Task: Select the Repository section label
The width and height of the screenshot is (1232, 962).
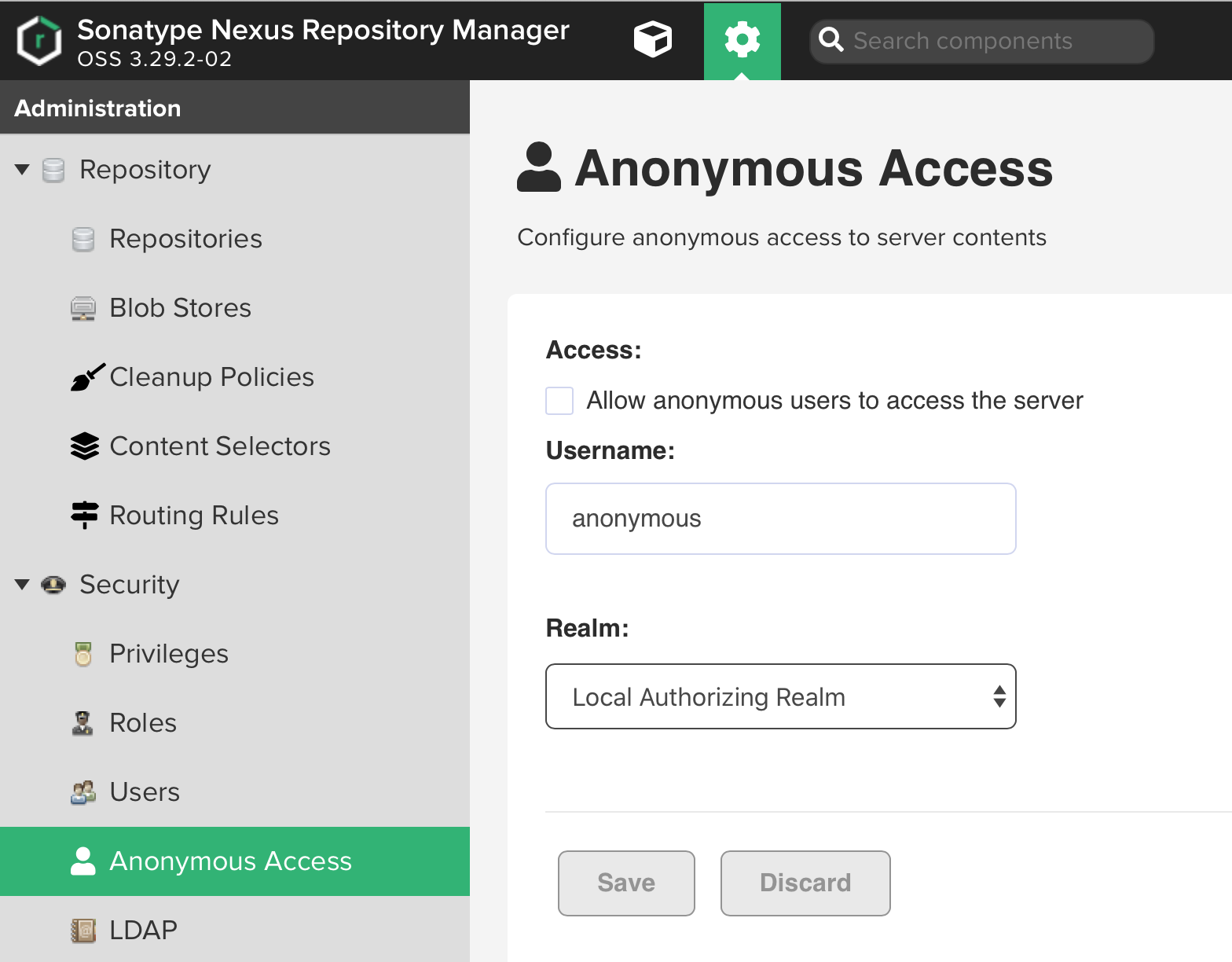Action: [x=145, y=170]
